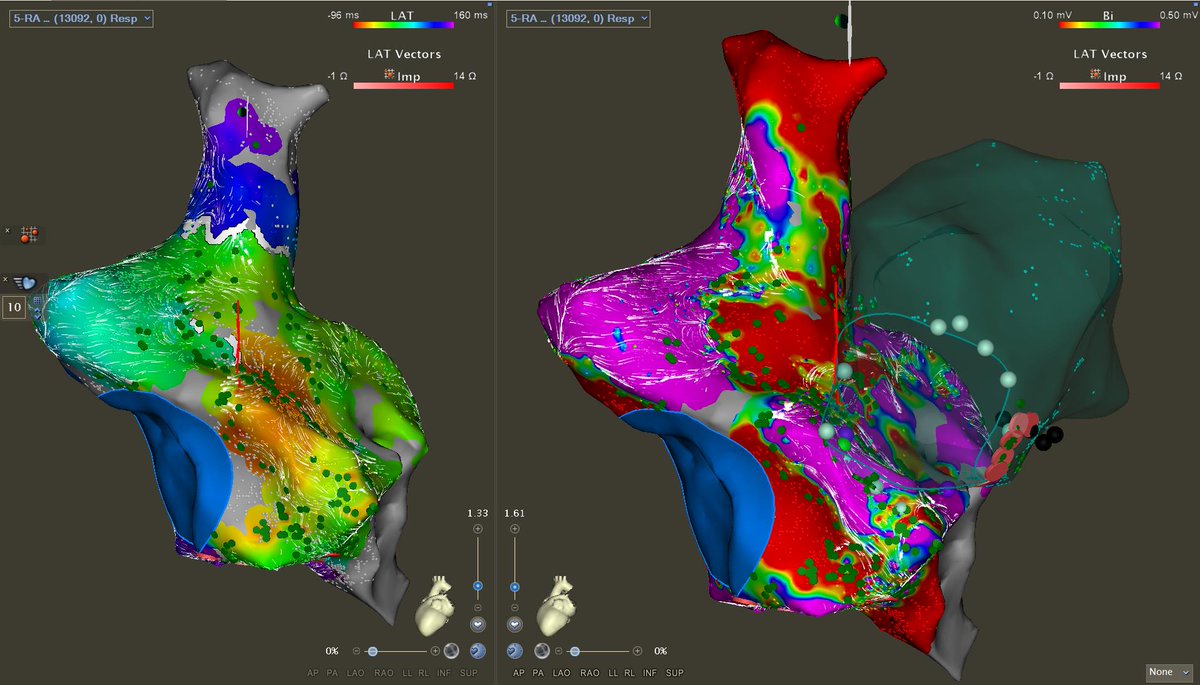Click the small blue grid icon below the winged heart
Screen dimensions: 1200x685
(x=37, y=301)
